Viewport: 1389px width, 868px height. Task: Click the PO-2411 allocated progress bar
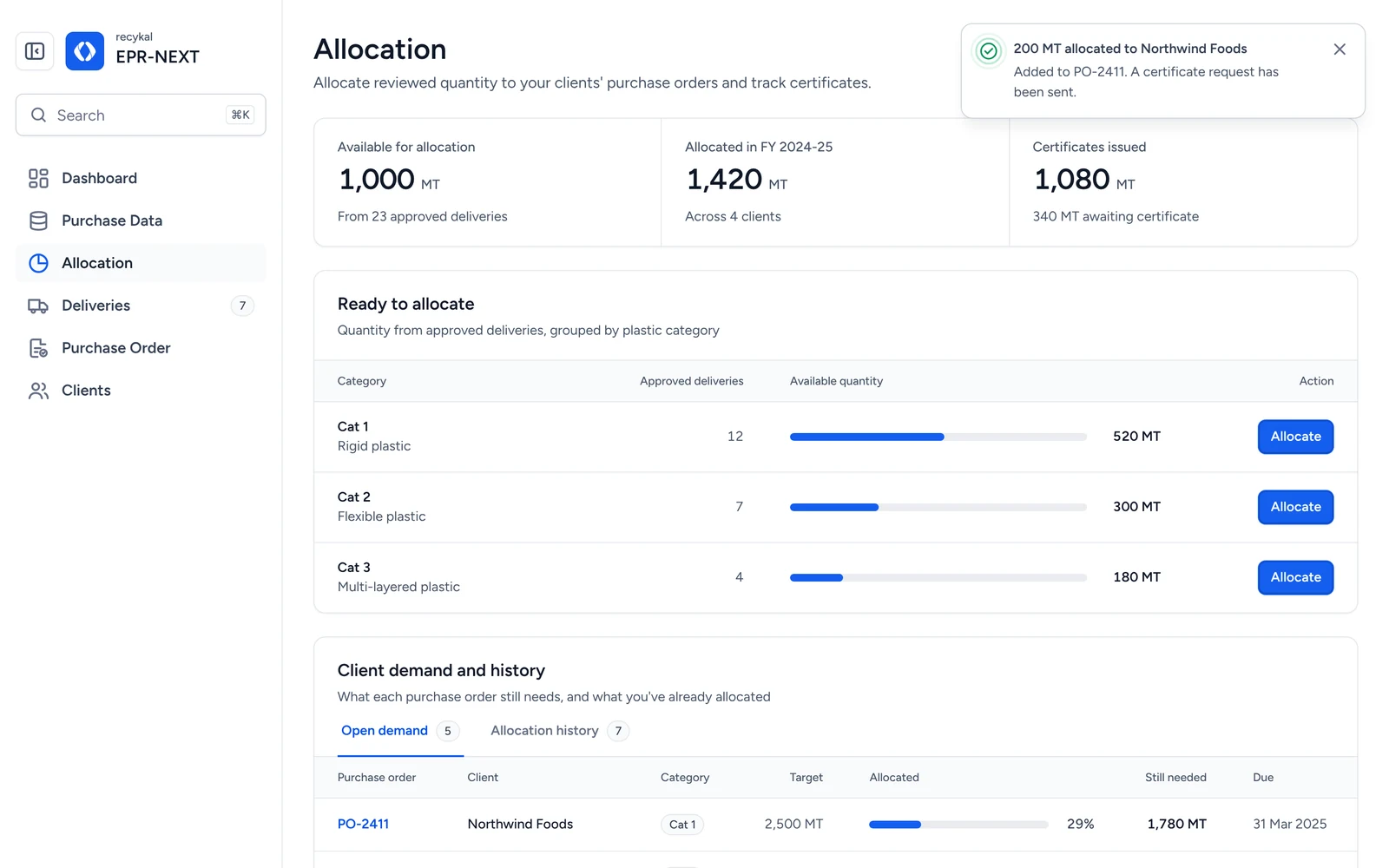tap(958, 825)
